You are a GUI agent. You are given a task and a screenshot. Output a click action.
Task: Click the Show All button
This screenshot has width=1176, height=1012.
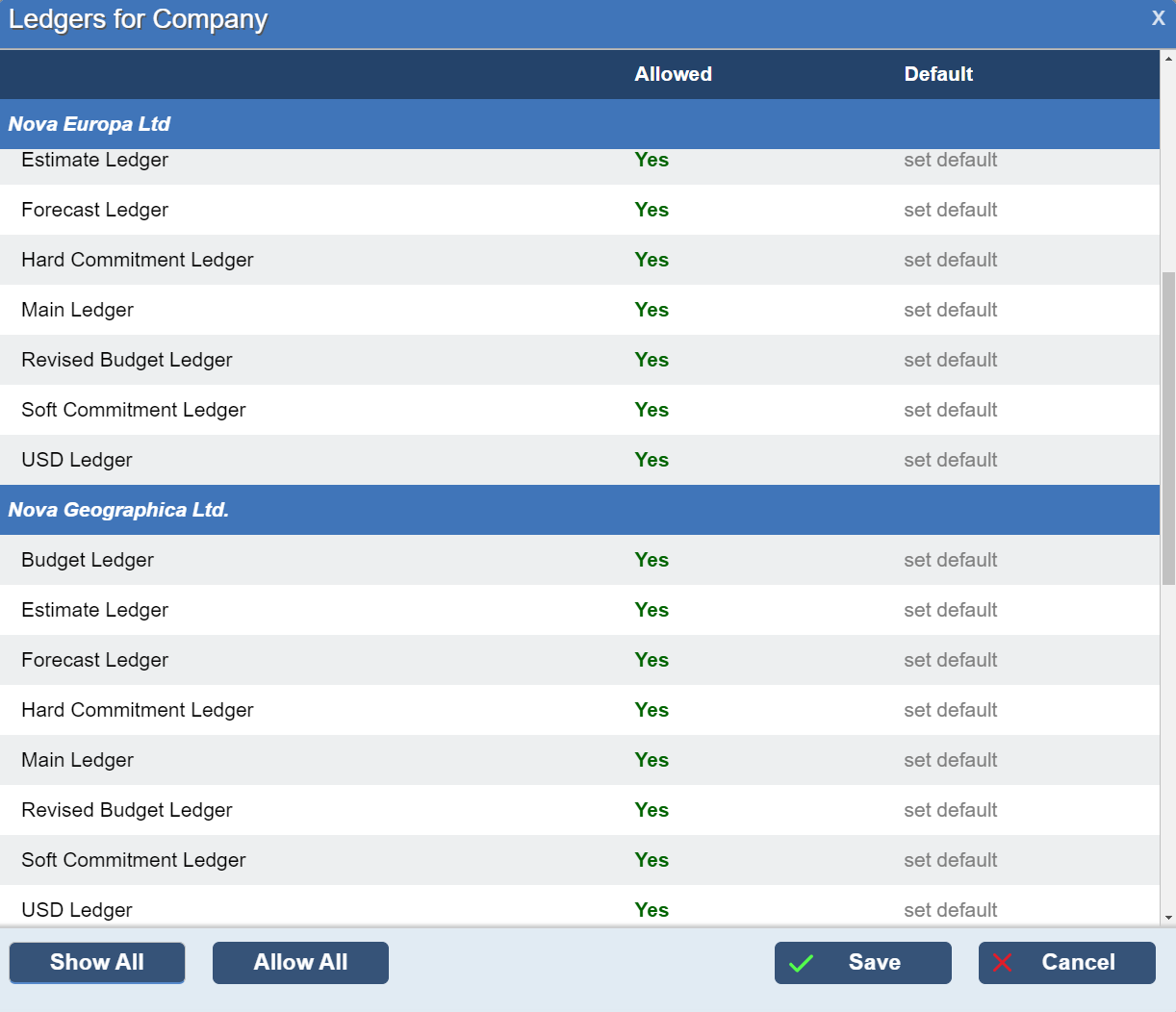point(97,963)
